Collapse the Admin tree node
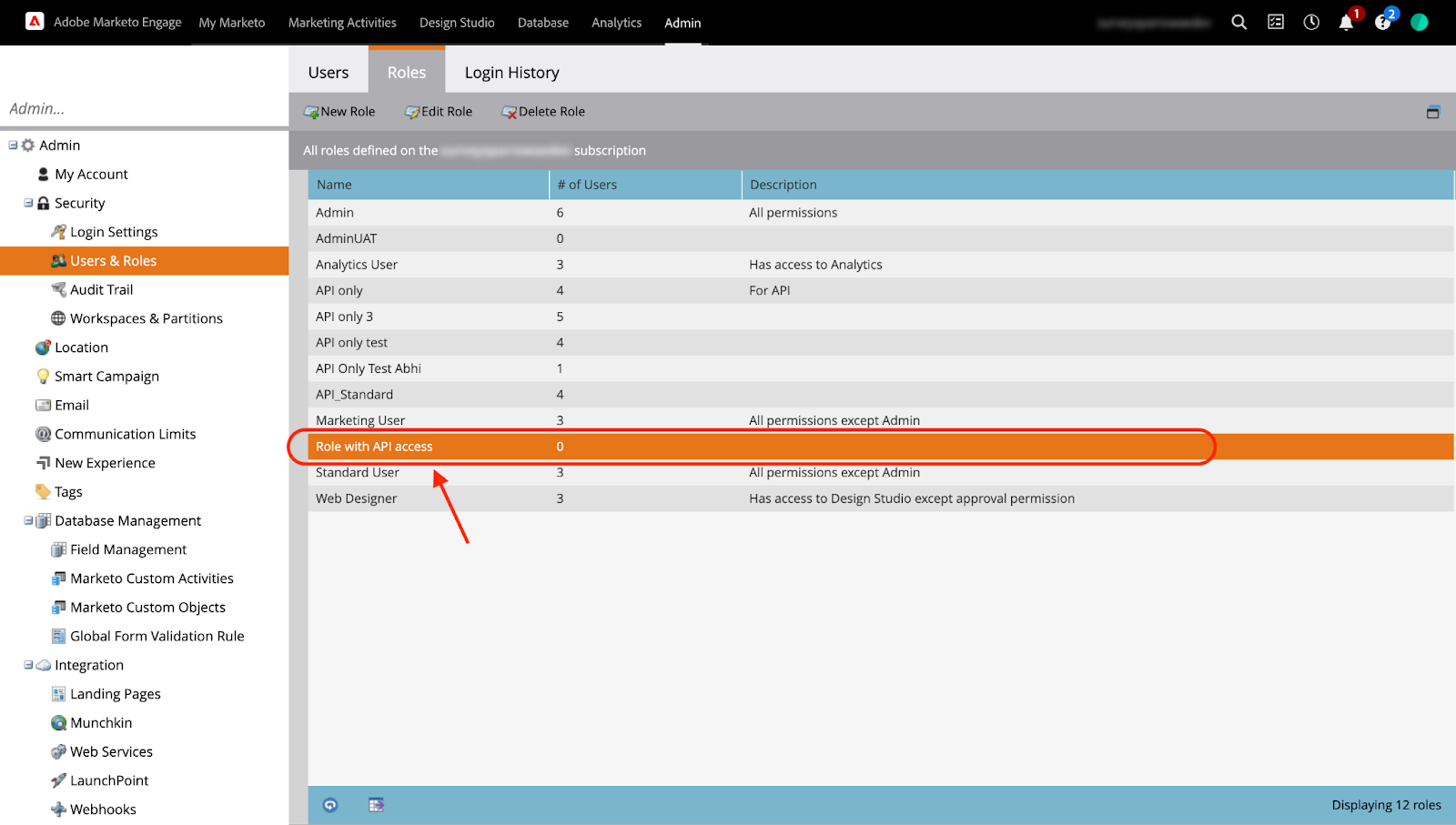 pos(13,146)
